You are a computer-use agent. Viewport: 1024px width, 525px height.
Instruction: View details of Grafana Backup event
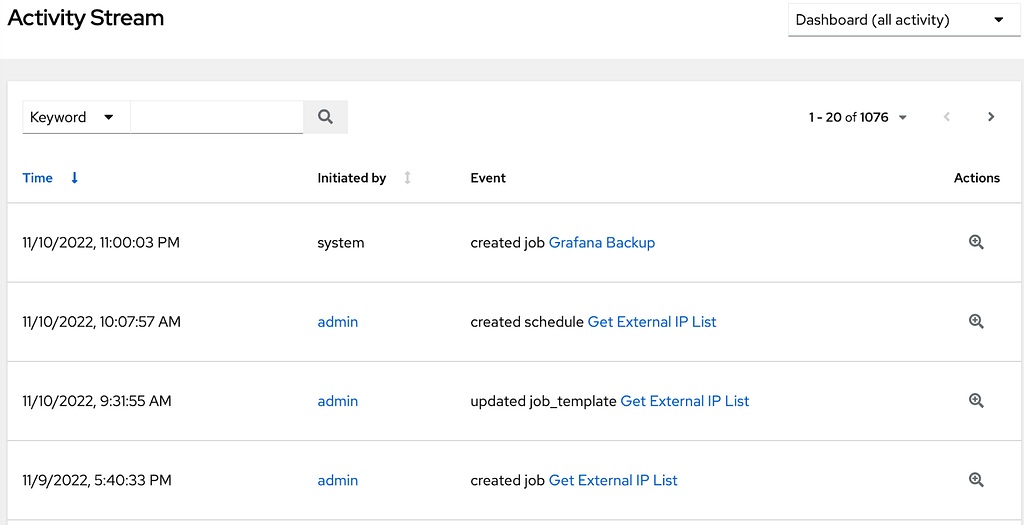click(x=976, y=242)
